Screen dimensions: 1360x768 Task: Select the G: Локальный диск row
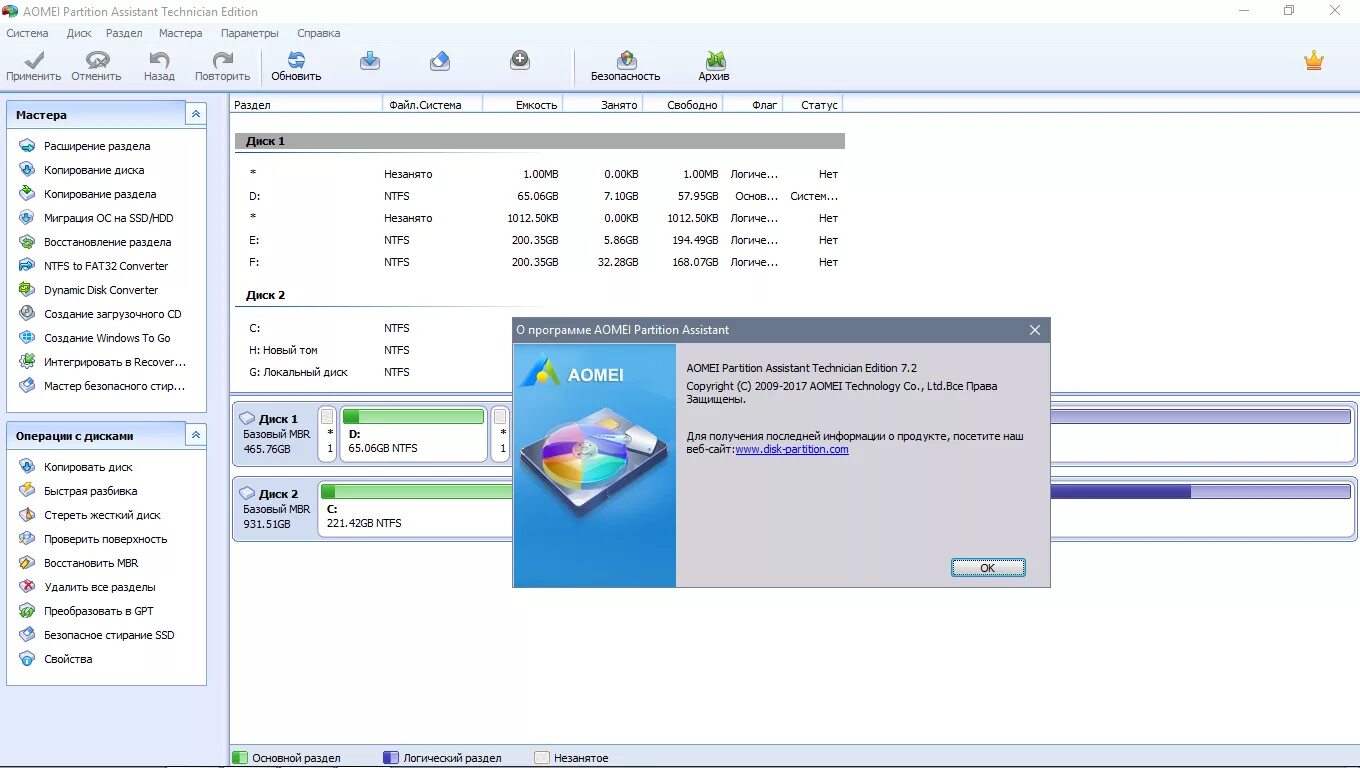[x=374, y=372]
